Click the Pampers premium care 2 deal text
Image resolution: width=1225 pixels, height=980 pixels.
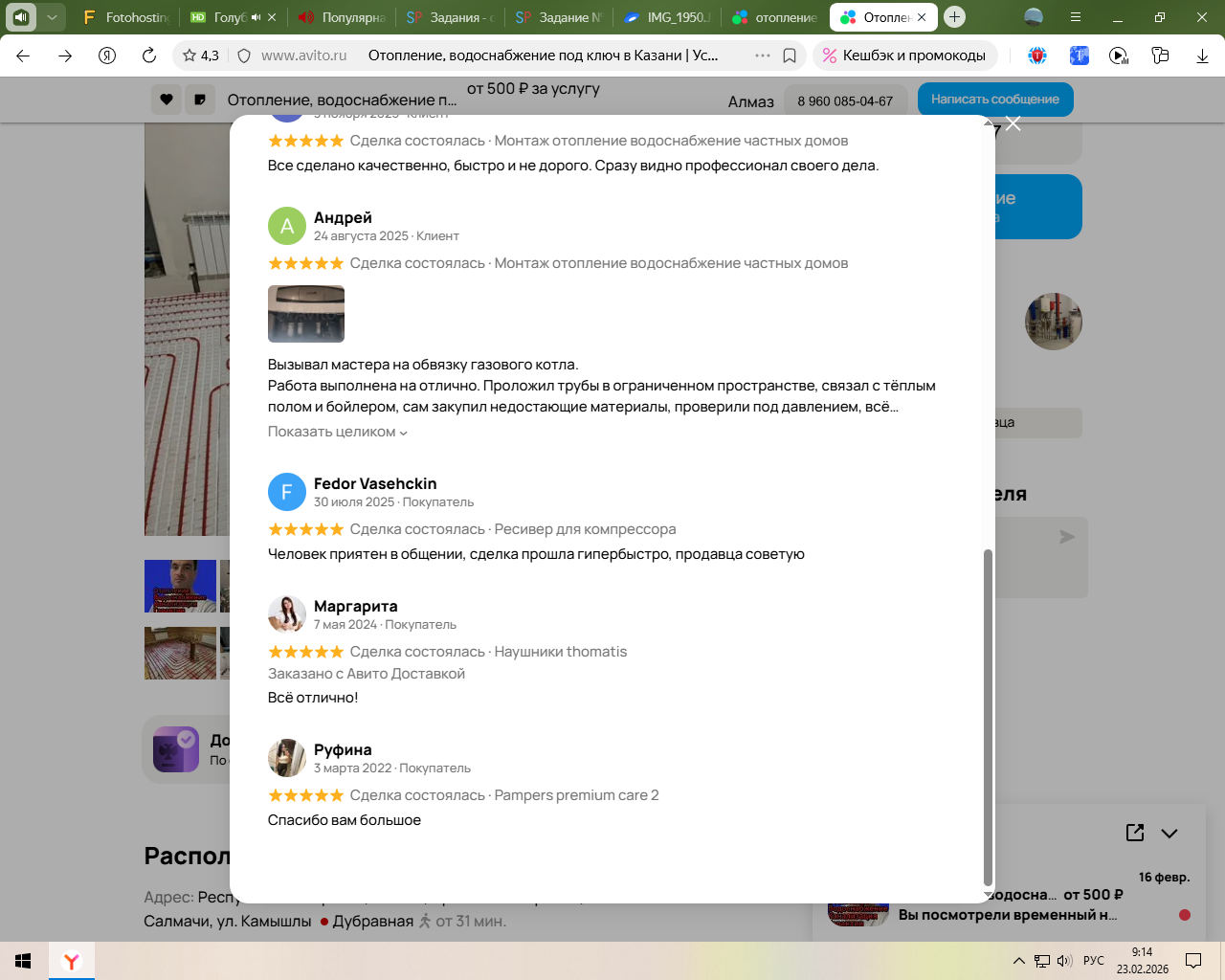(576, 795)
